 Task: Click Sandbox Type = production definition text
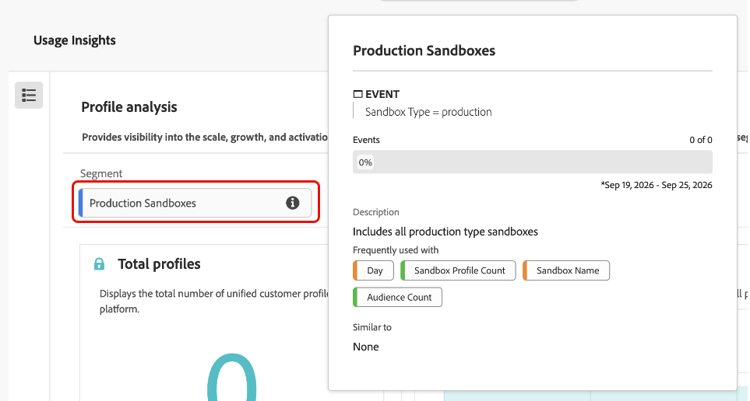click(429, 112)
